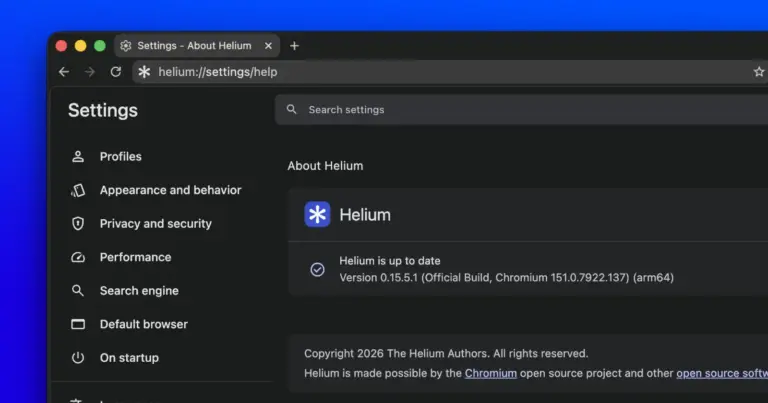Click the Copyright 2026 The Helium Authors text
This screenshot has width=768, height=403.
pos(446,354)
